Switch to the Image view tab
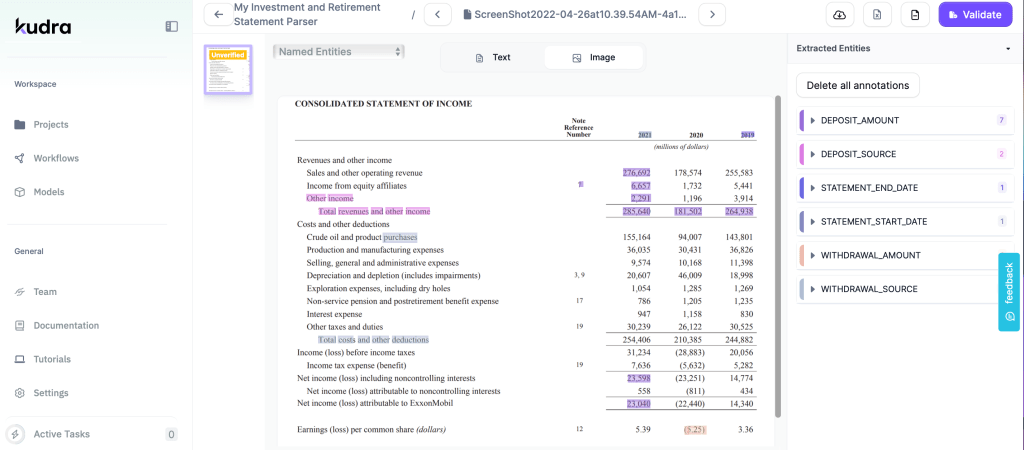1024x450 pixels. 593,58
